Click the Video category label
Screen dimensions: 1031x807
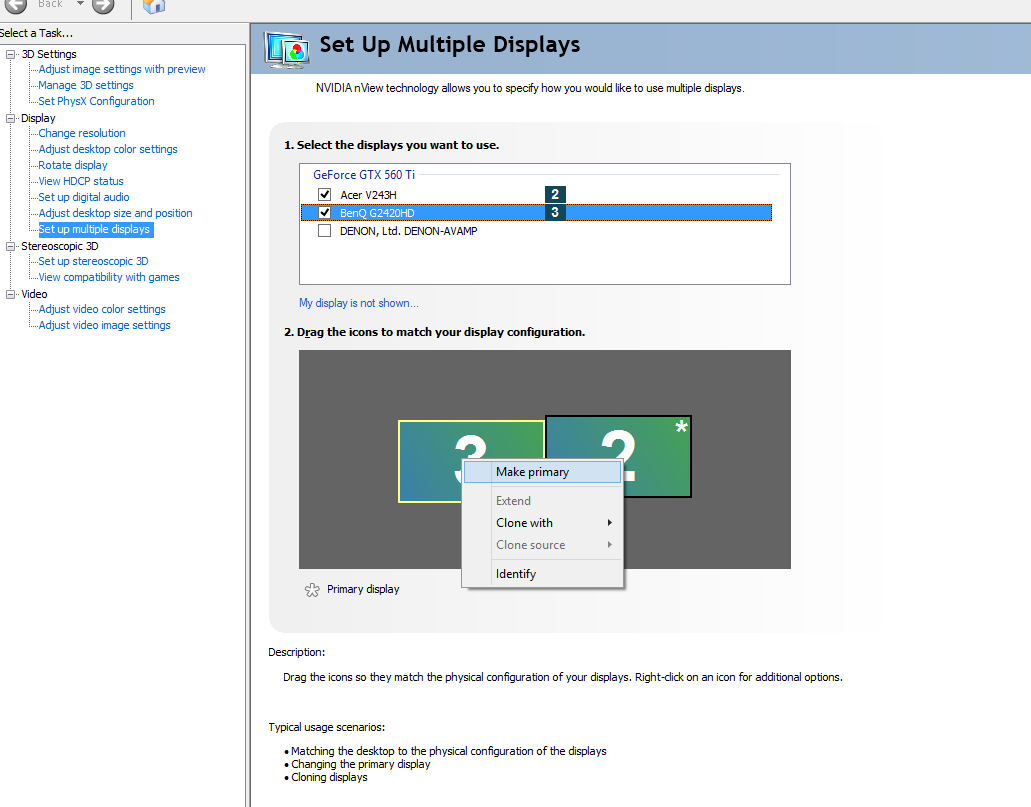coord(34,294)
